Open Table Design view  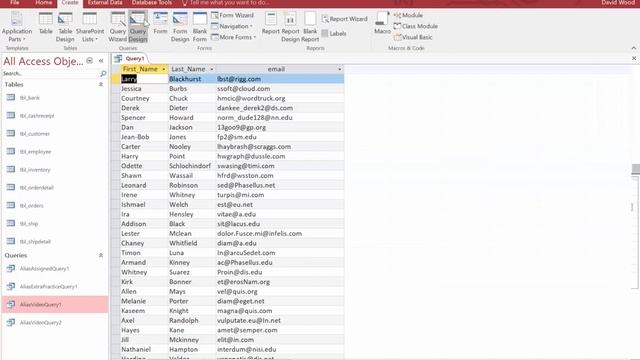click(65, 27)
